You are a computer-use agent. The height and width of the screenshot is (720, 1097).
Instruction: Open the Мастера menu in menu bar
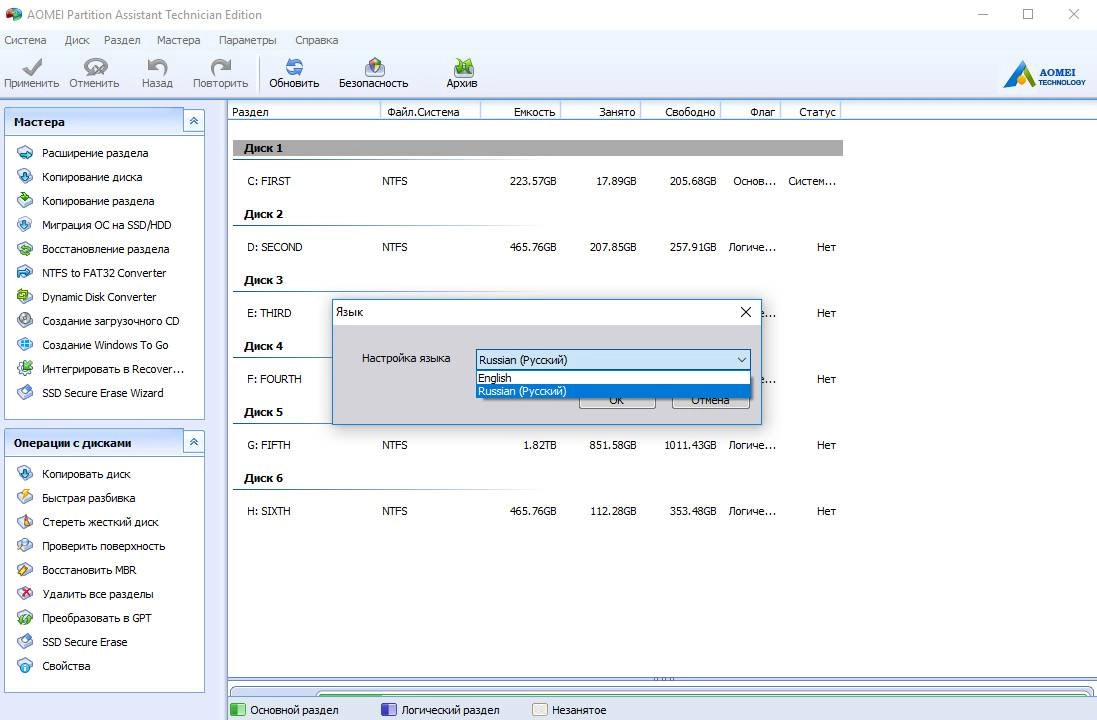(x=178, y=40)
